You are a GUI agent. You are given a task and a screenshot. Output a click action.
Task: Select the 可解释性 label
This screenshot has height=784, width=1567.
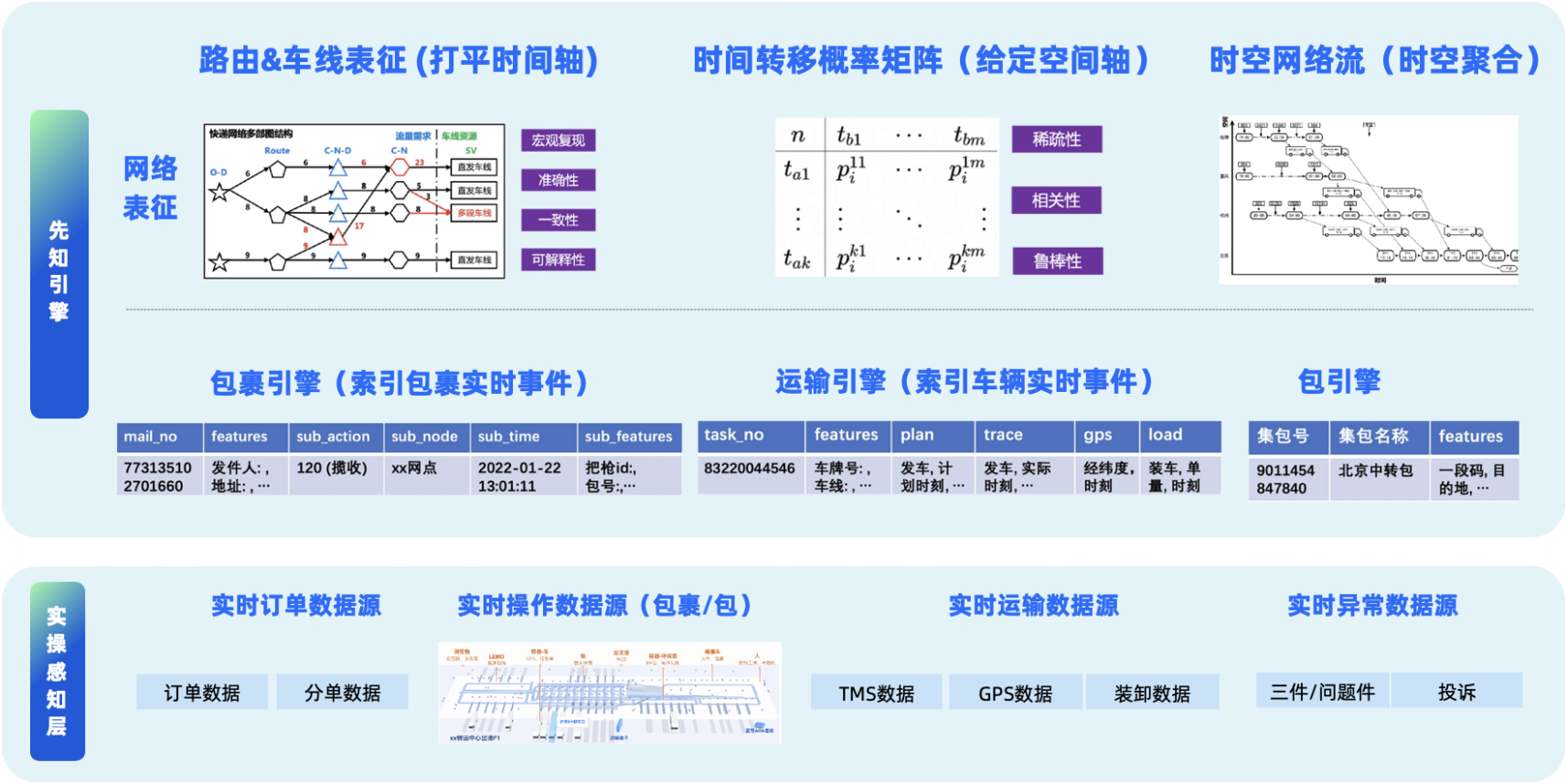559,260
